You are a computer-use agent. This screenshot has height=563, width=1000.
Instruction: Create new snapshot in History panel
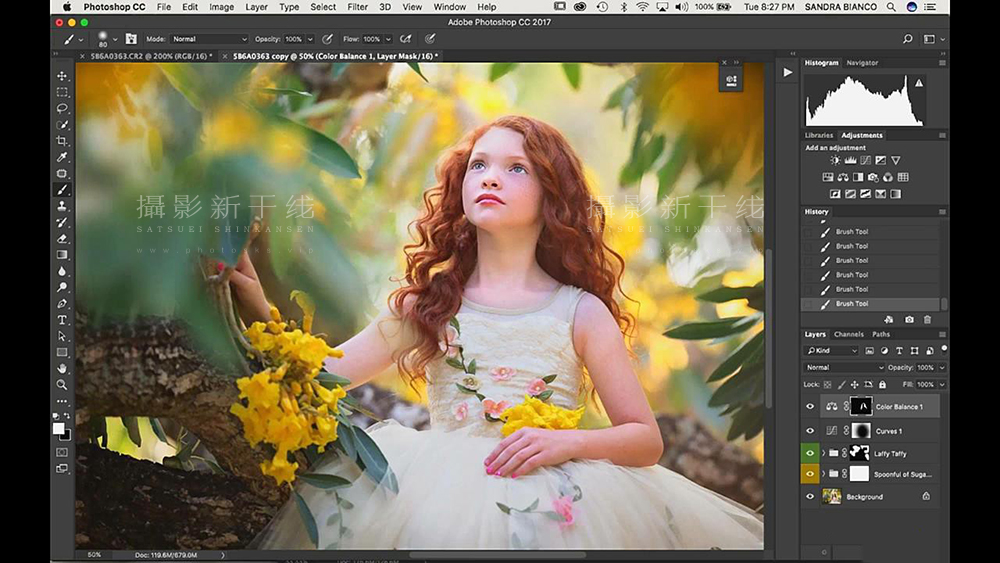tap(909, 319)
